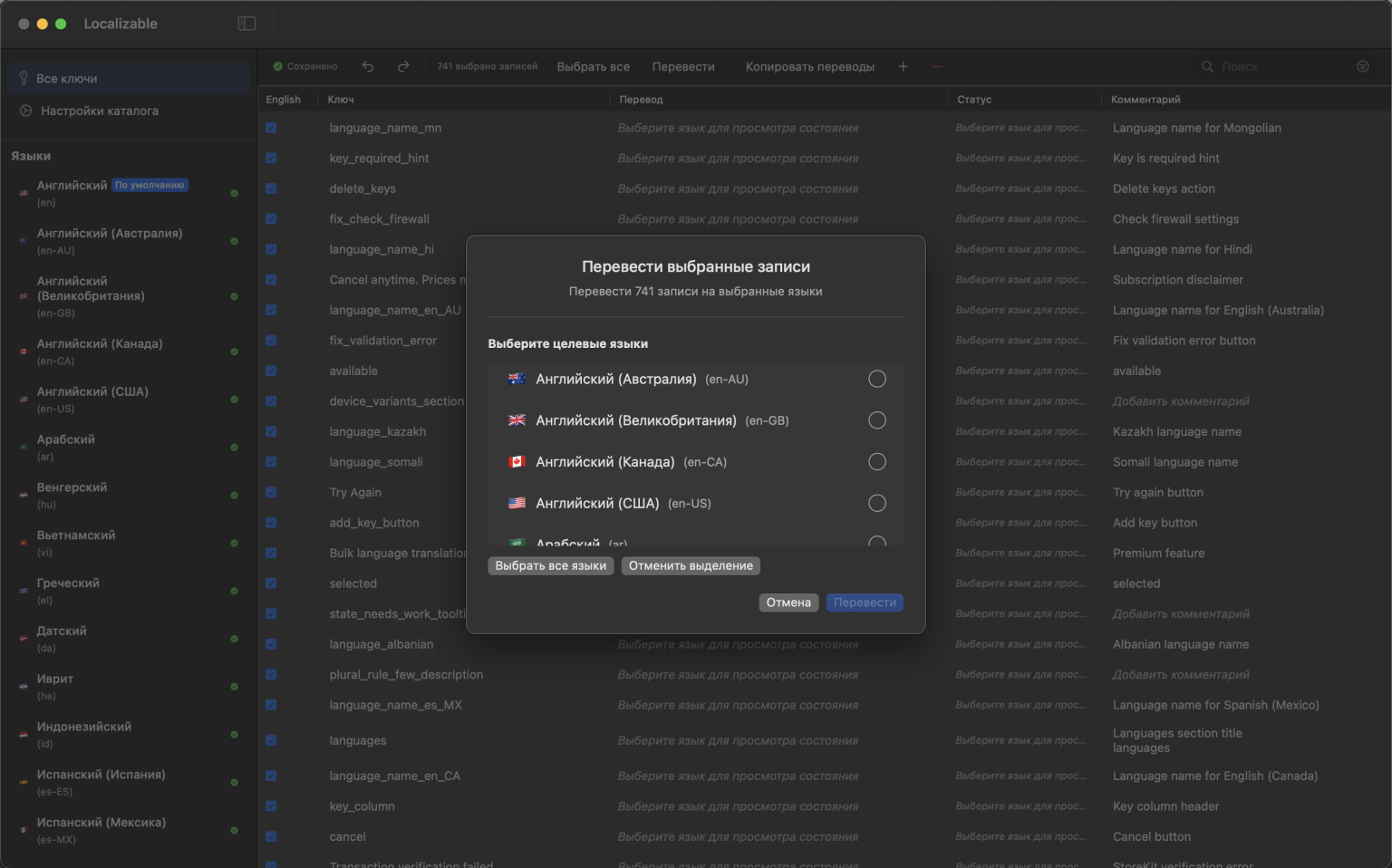The width and height of the screenshot is (1392, 868).
Task: Click the Отмена button
Action: tap(788, 603)
